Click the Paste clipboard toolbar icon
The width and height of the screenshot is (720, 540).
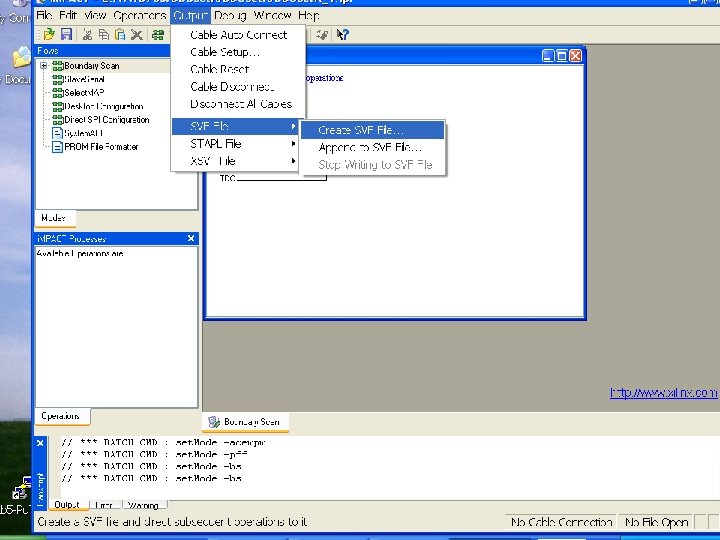pos(120,34)
